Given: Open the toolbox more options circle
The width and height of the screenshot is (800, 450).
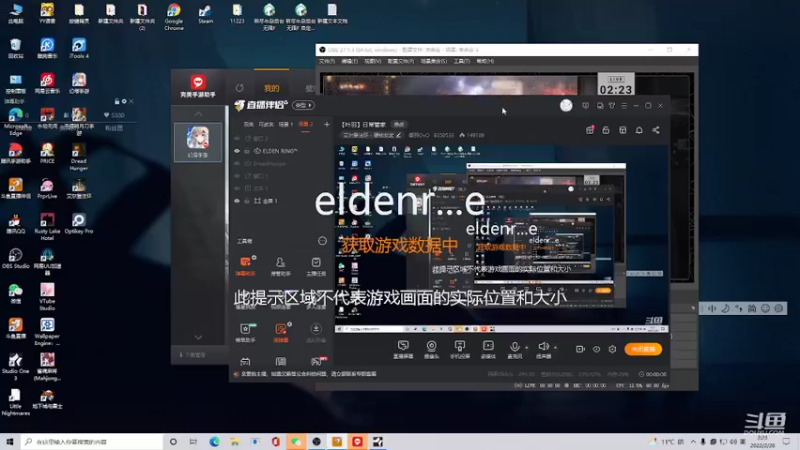Looking at the screenshot, I should pos(322,241).
